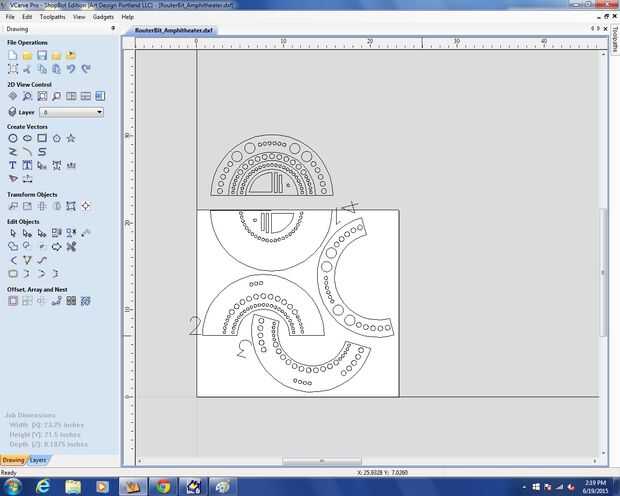Open the Gadgets menu

click(x=103, y=17)
